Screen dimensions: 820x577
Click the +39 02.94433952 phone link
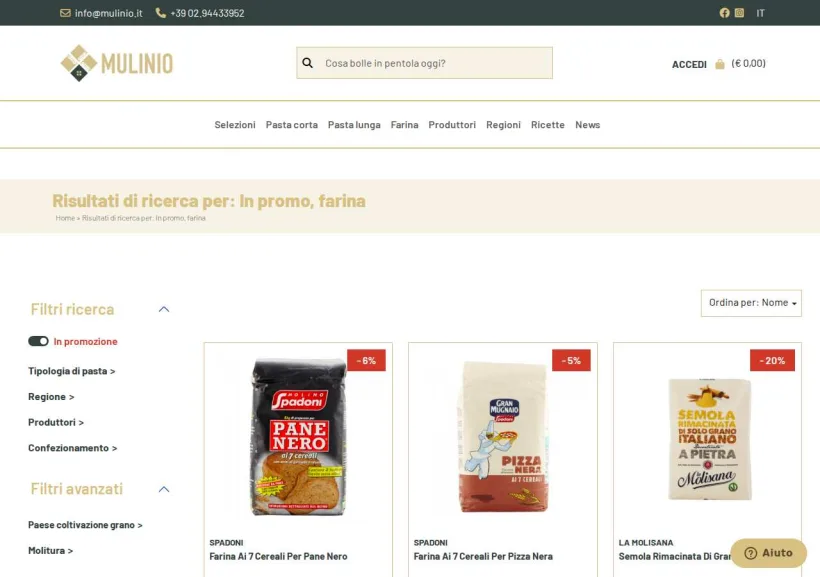click(207, 13)
